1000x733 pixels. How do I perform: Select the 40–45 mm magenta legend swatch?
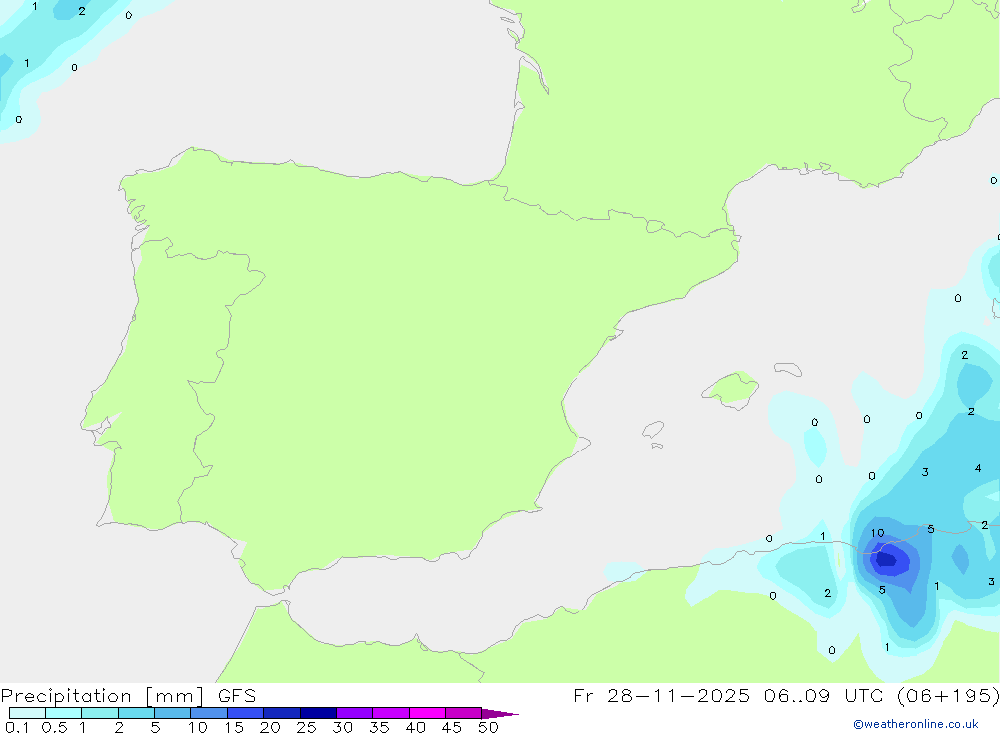(427, 713)
